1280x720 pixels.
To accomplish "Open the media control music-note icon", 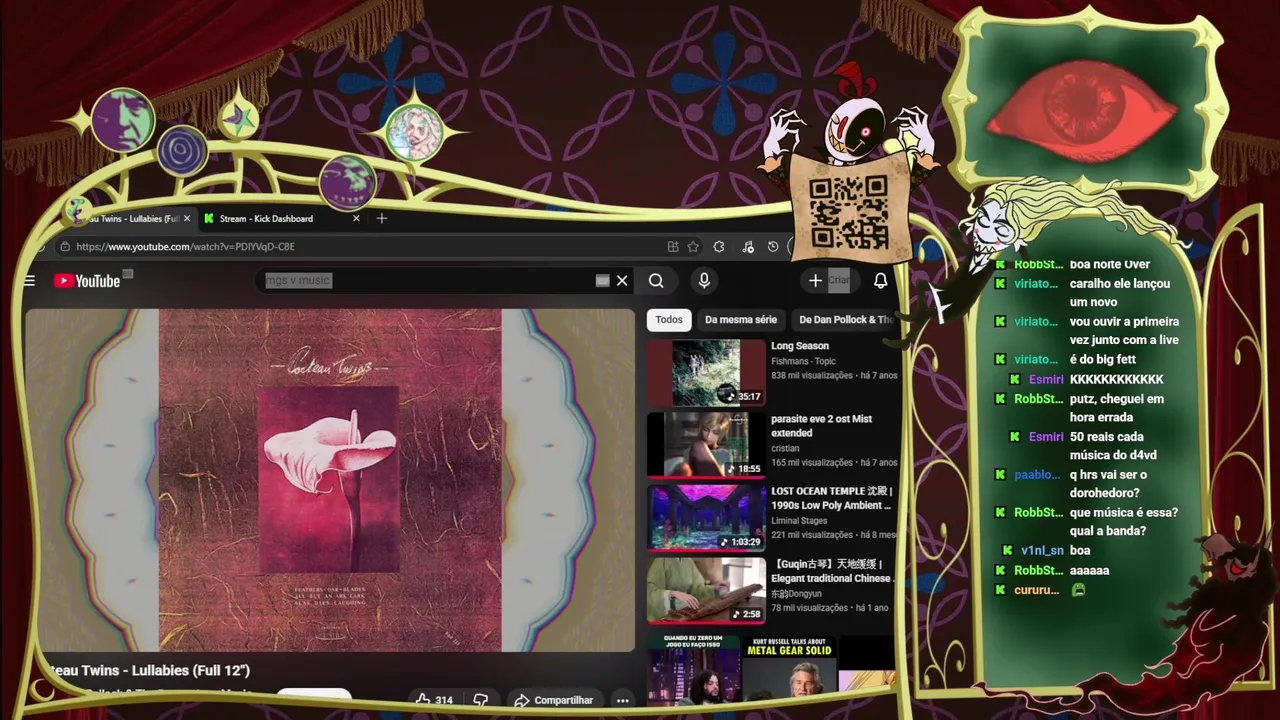I will coord(747,247).
